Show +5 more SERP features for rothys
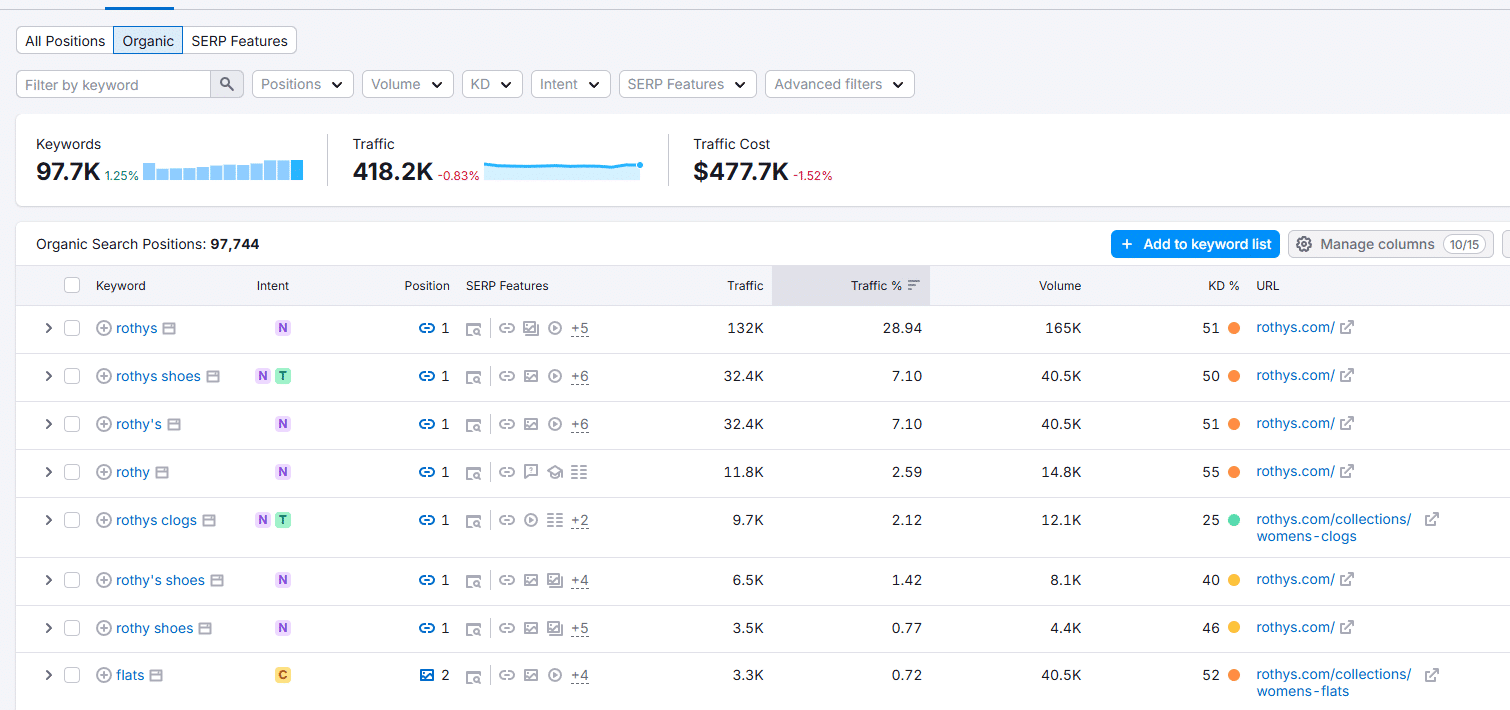The height and width of the screenshot is (710, 1510). point(580,328)
